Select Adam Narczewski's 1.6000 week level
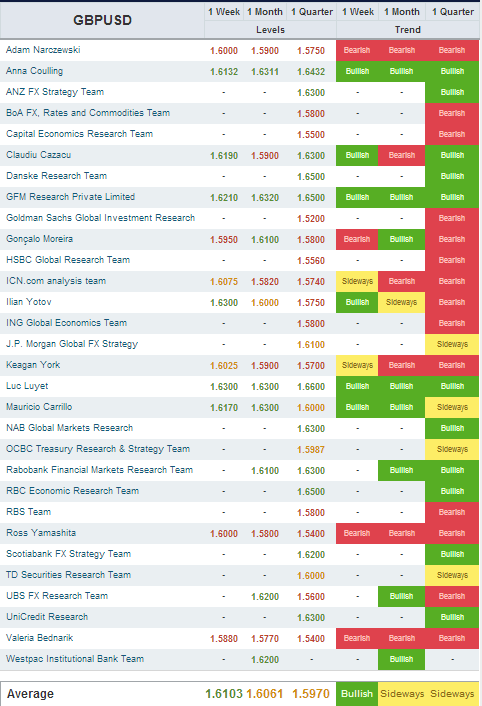Viewport: 482px width, 706px height. [224, 50]
